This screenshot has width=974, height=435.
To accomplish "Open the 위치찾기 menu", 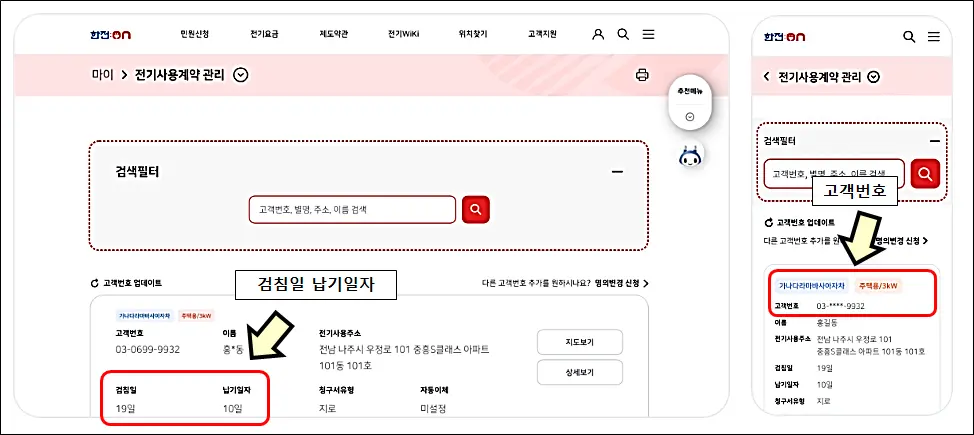I will (473, 34).
